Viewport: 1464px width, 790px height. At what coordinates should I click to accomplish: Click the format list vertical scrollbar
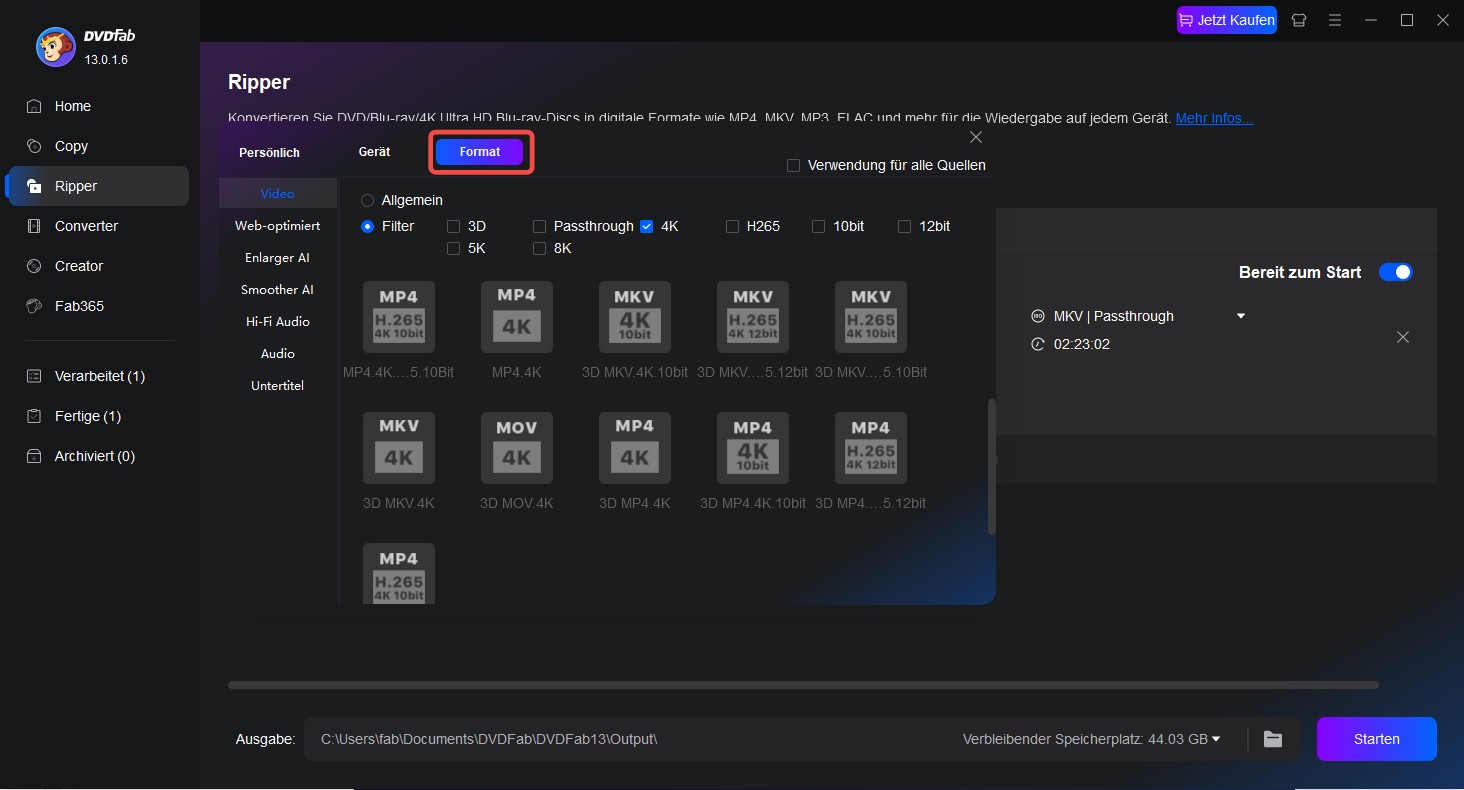991,466
